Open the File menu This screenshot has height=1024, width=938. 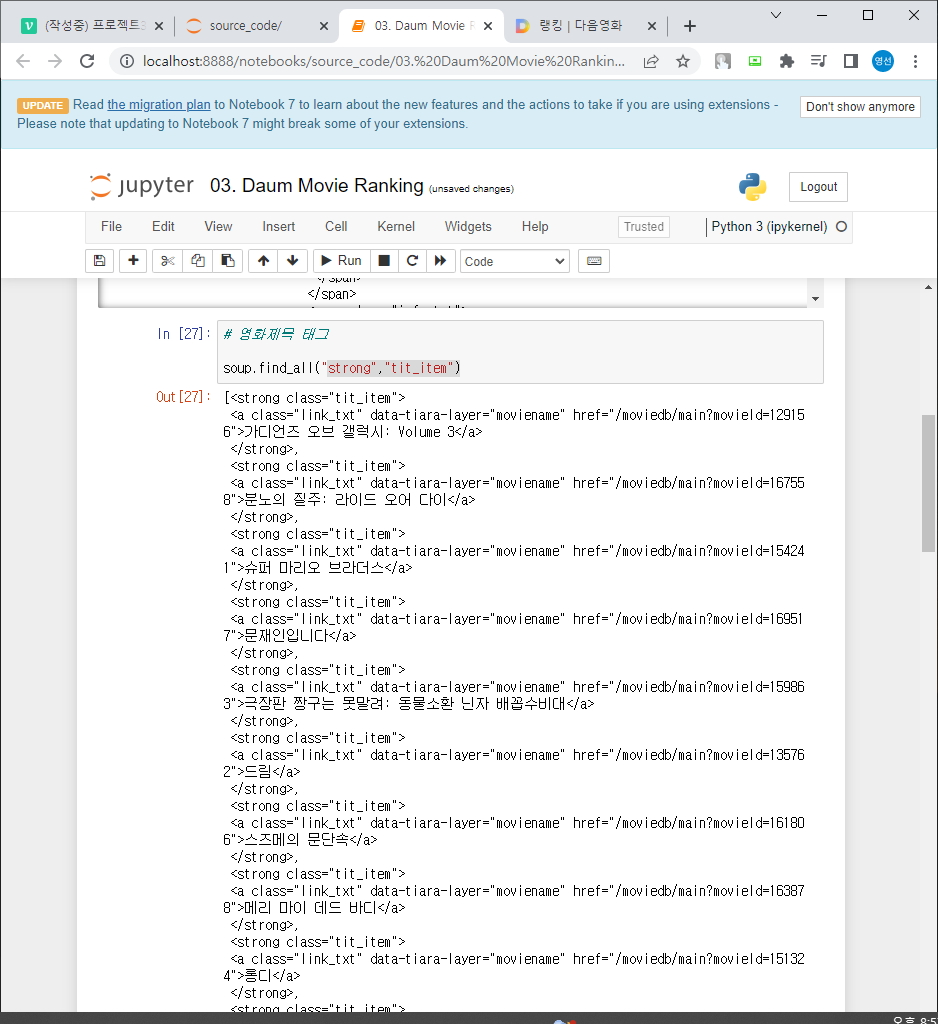click(111, 227)
